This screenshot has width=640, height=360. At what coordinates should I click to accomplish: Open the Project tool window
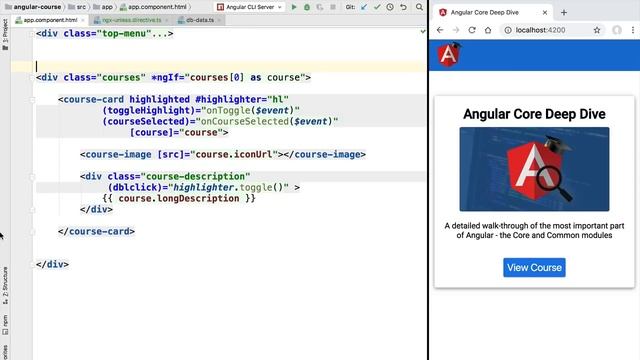(x=5, y=34)
